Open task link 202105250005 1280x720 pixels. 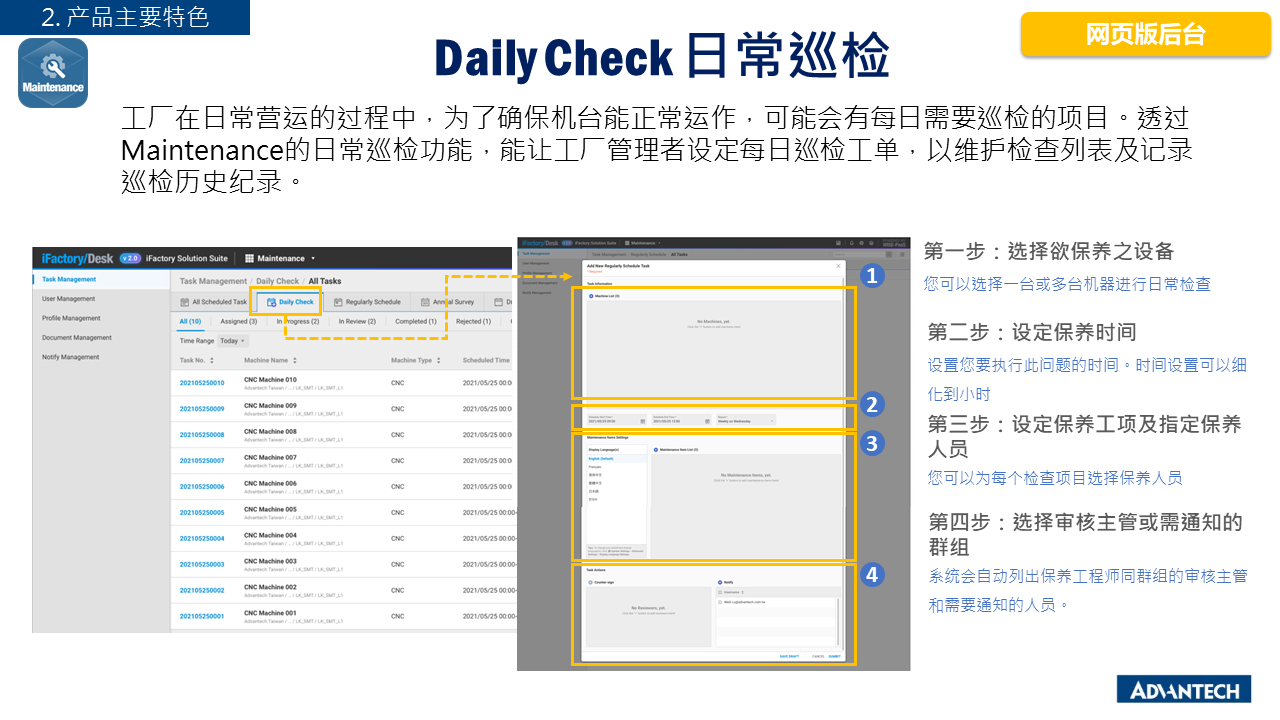pyautogui.click(x=202, y=513)
